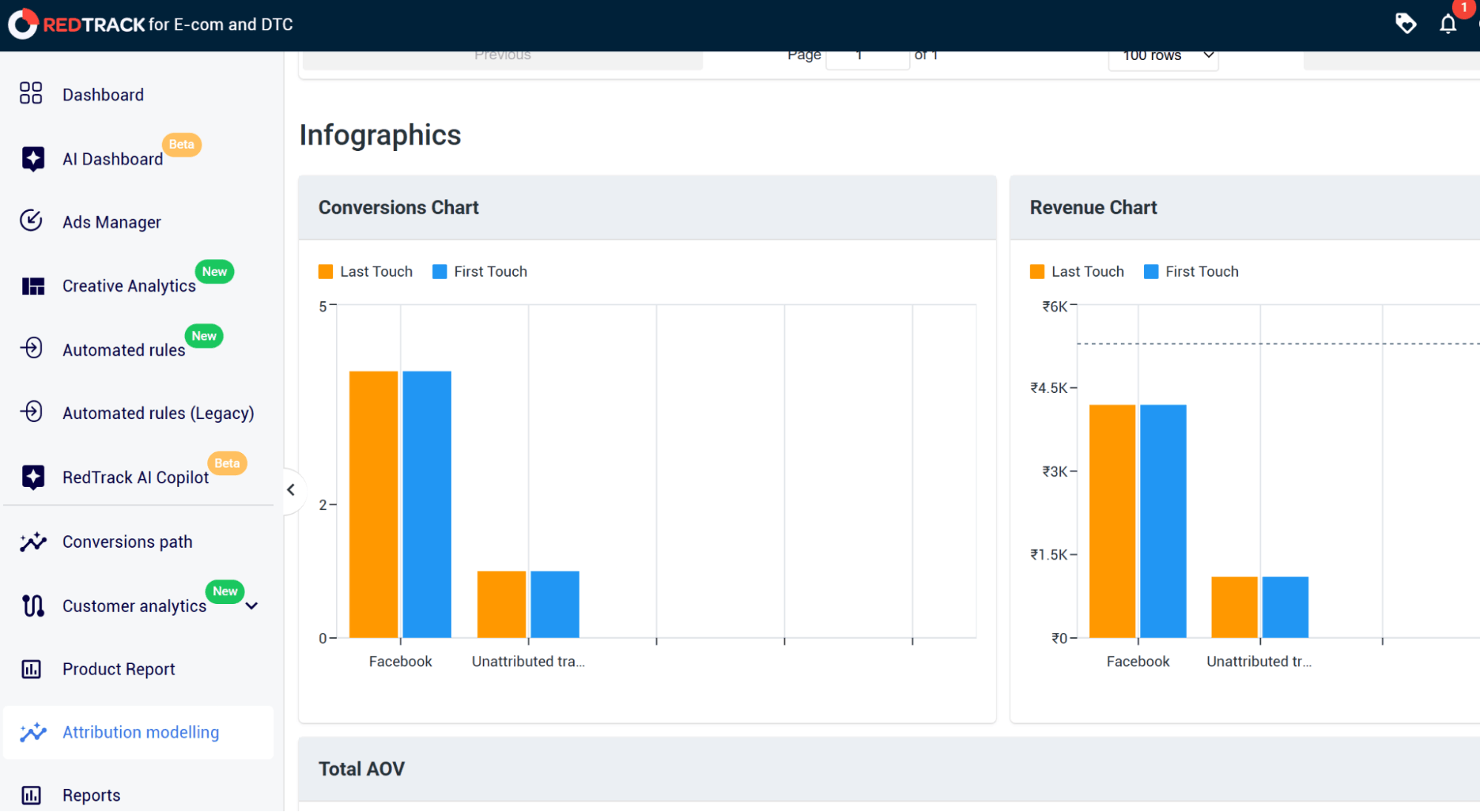1480x812 pixels.
Task: Click the Revenue Chart heading
Action: [x=1093, y=207]
